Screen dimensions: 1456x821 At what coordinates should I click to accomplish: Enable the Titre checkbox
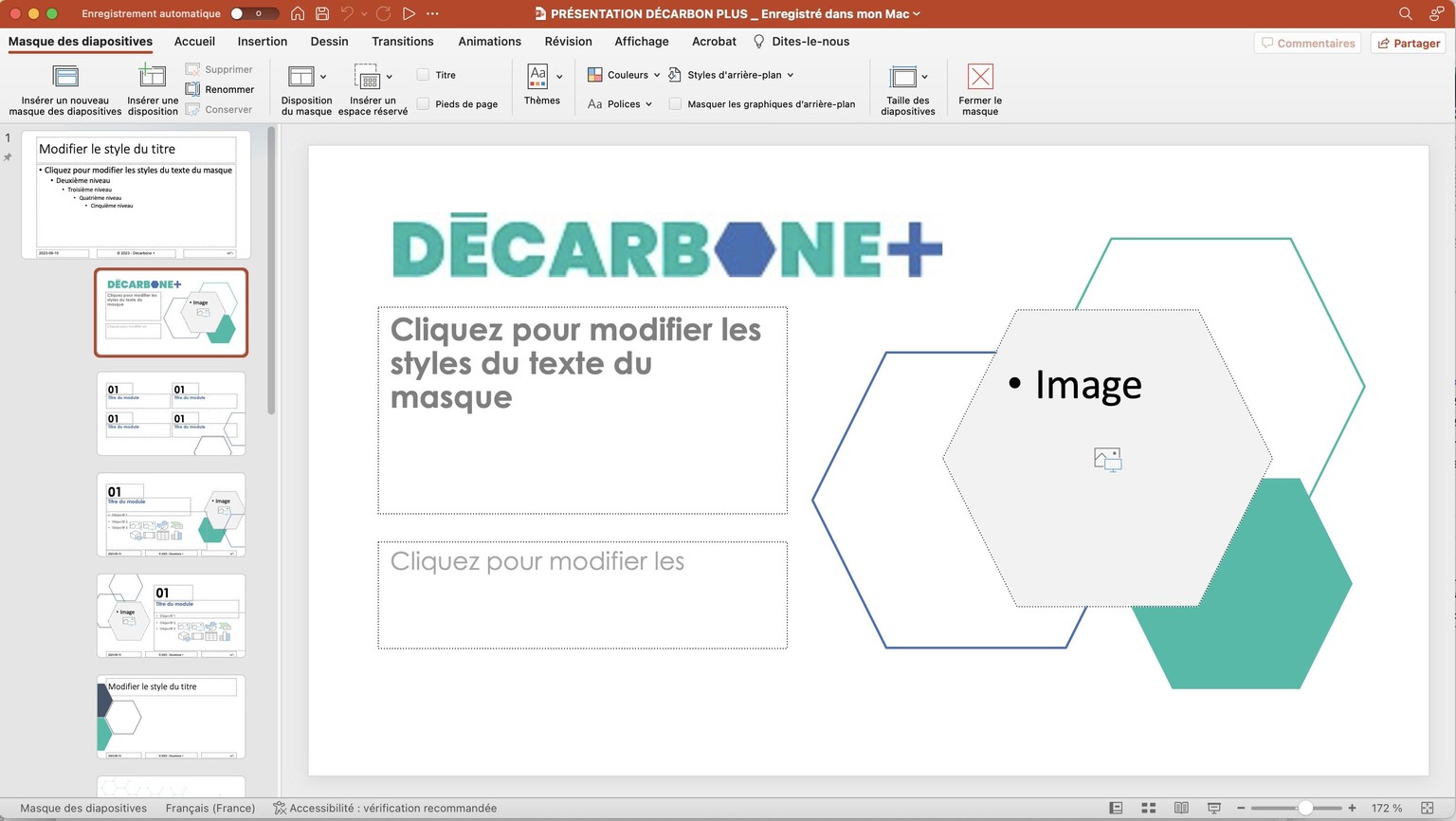pyautogui.click(x=423, y=75)
